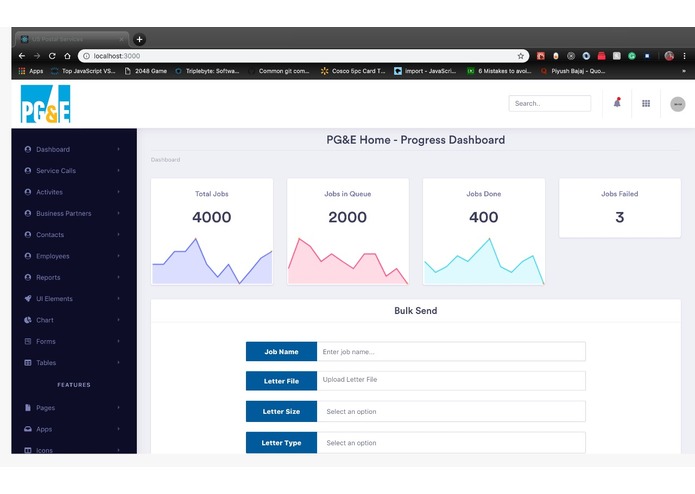Click the Job Name input field
This screenshot has width=695, height=494.
[x=451, y=352]
